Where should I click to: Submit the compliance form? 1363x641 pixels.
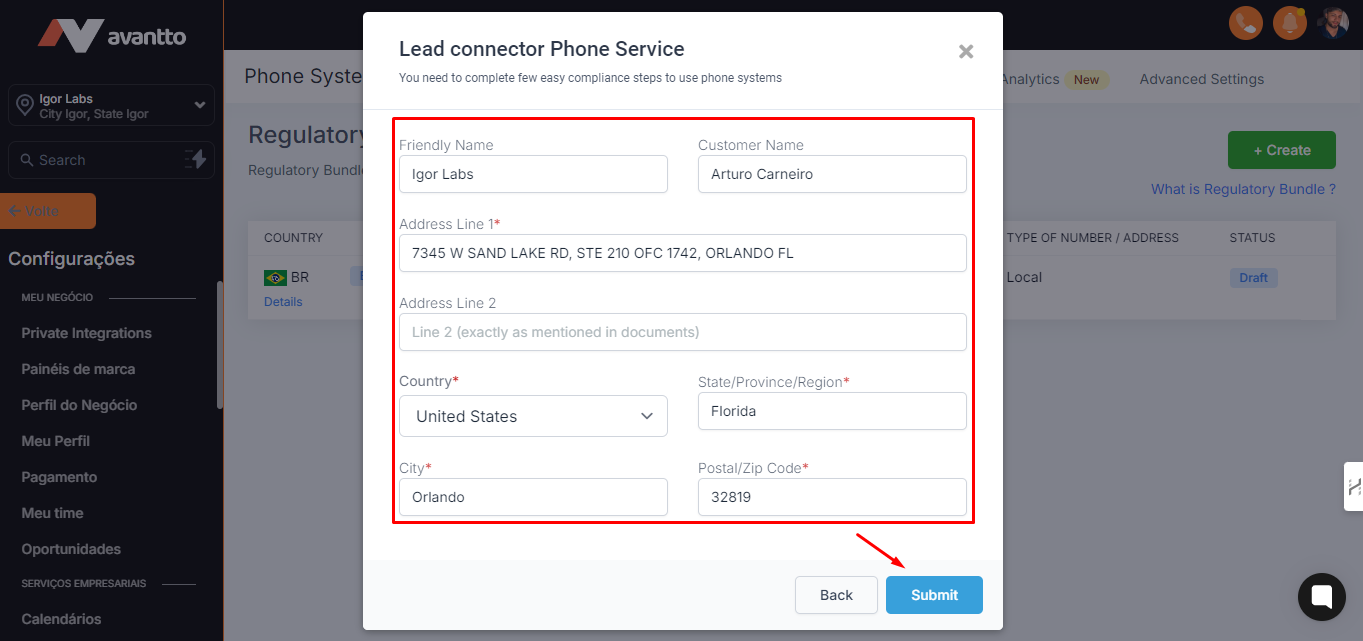[934, 595]
